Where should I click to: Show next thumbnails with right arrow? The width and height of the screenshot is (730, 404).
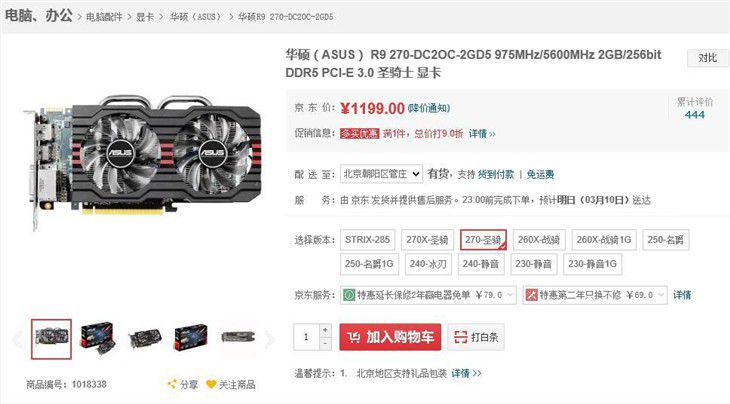point(270,339)
